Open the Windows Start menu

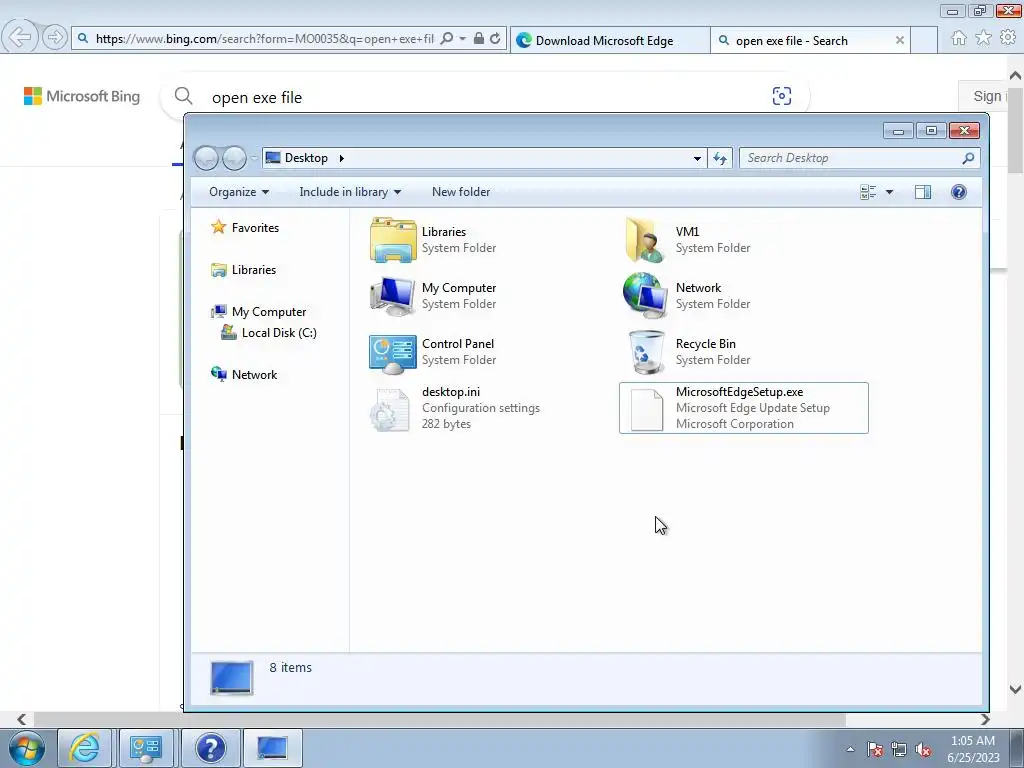[27, 748]
